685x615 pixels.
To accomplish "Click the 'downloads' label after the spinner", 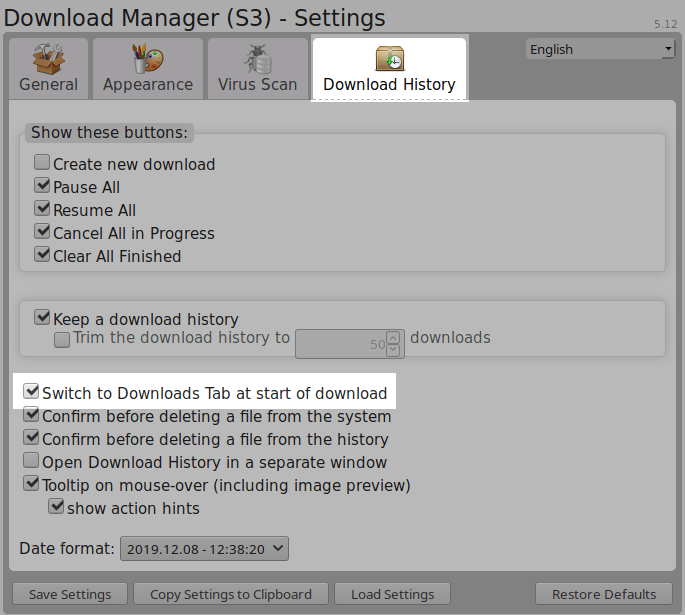I will click(450, 338).
